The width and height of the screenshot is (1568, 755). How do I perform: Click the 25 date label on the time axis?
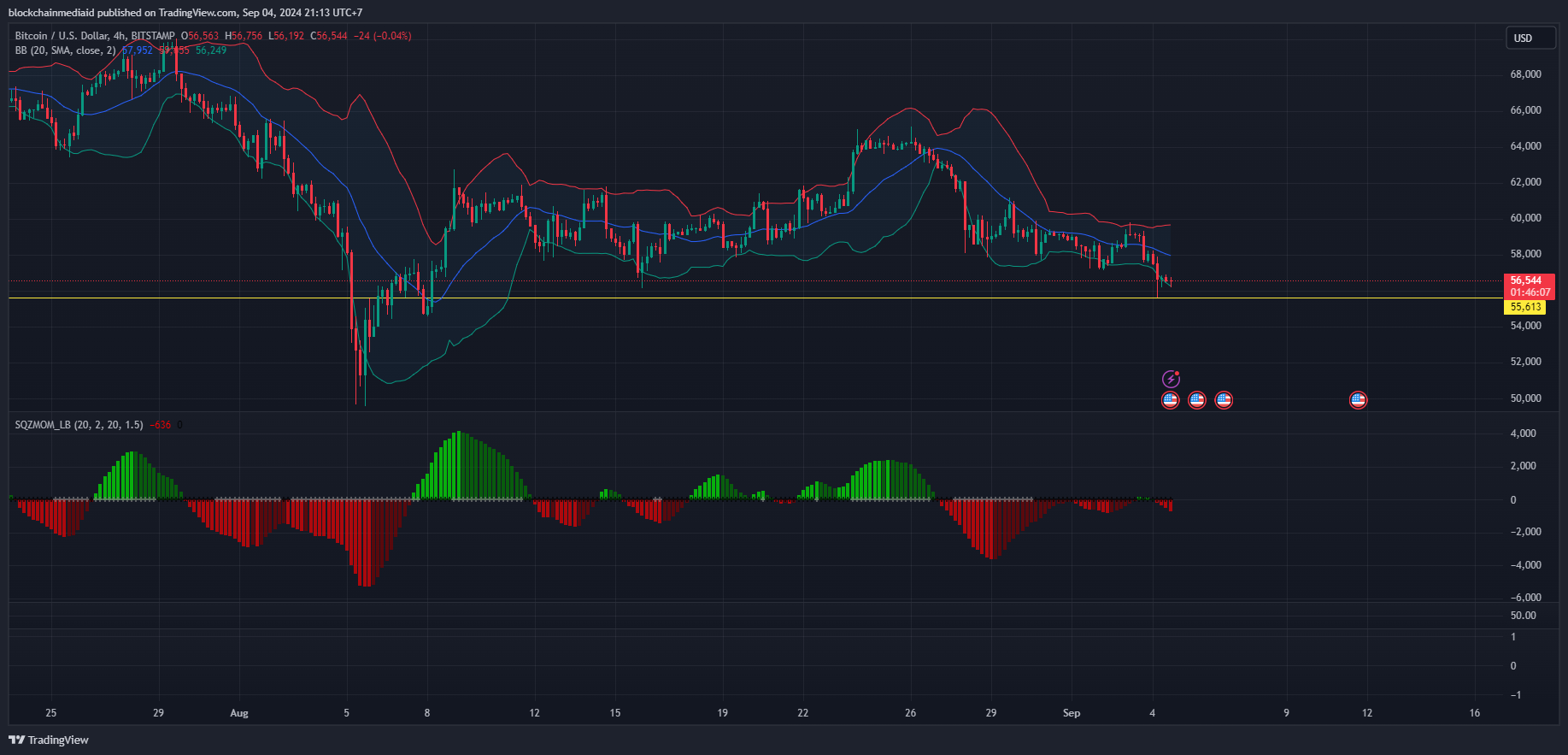(x=51, y=713)
